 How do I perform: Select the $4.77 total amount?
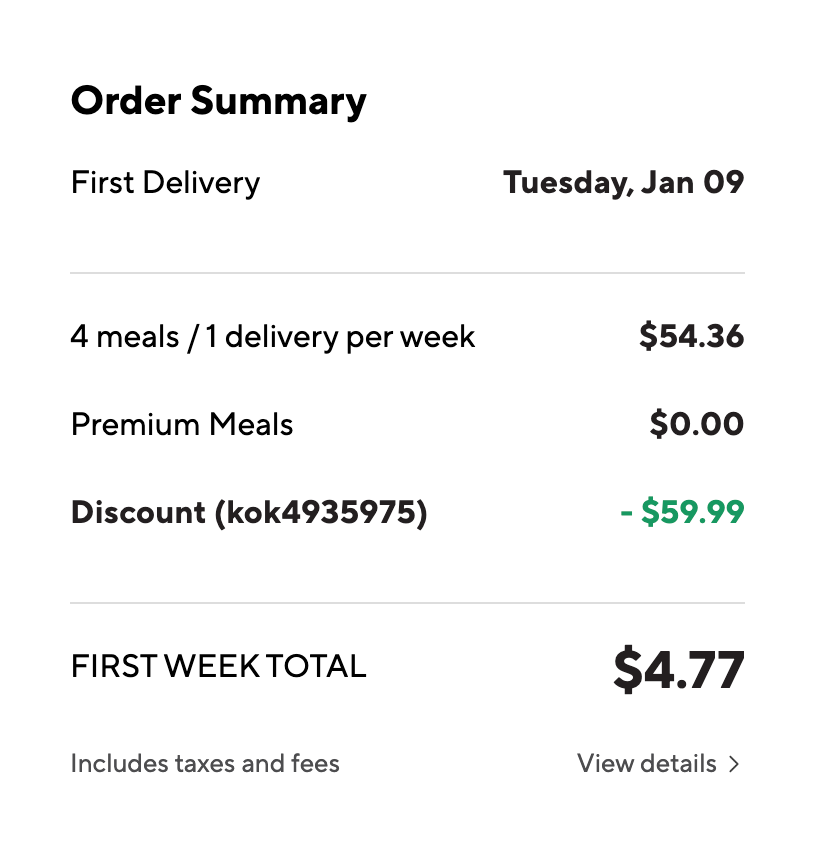tap(679, 669)
